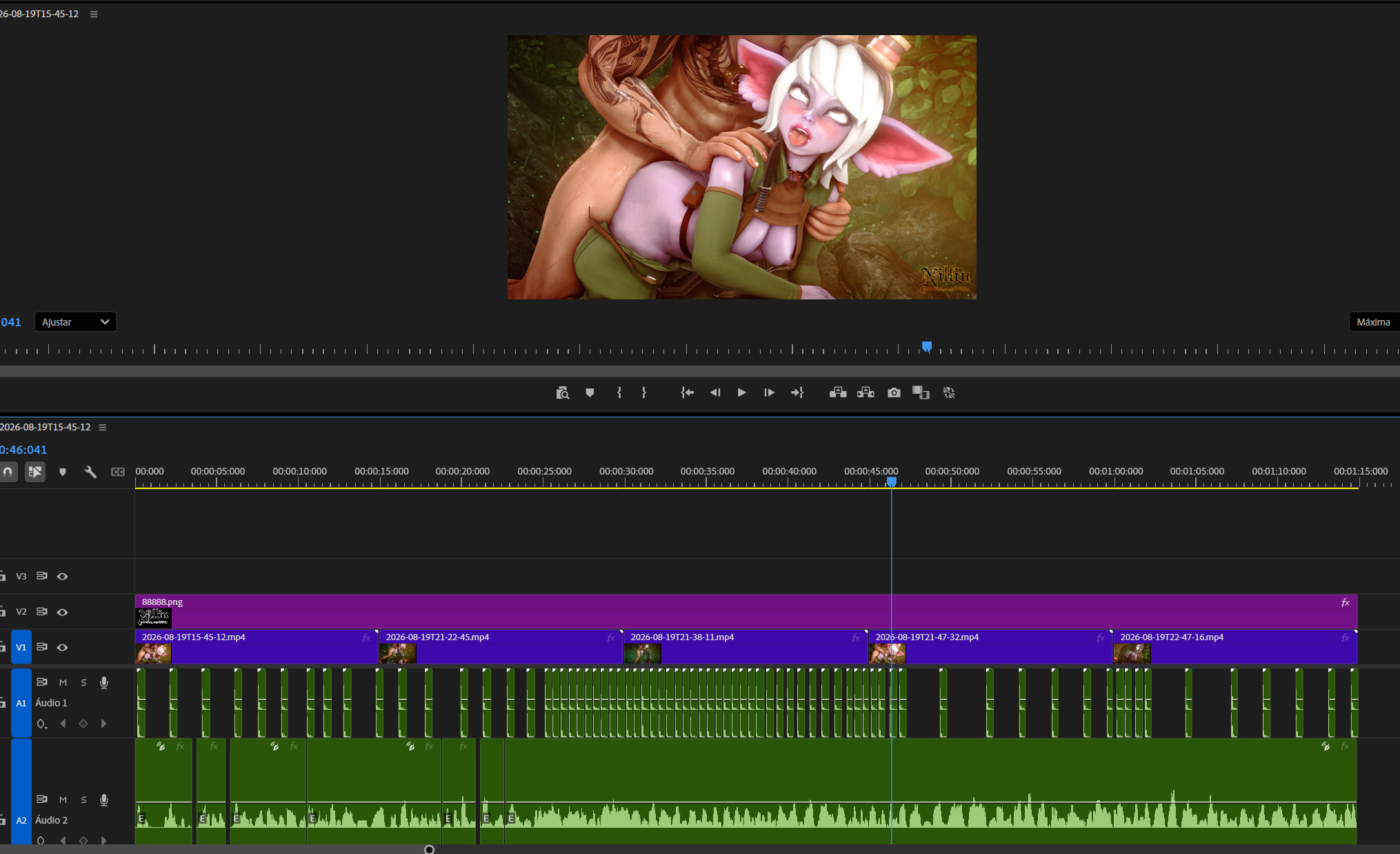
Task: Click the Program Monitor playhead marker
Action: coord(927,346)
